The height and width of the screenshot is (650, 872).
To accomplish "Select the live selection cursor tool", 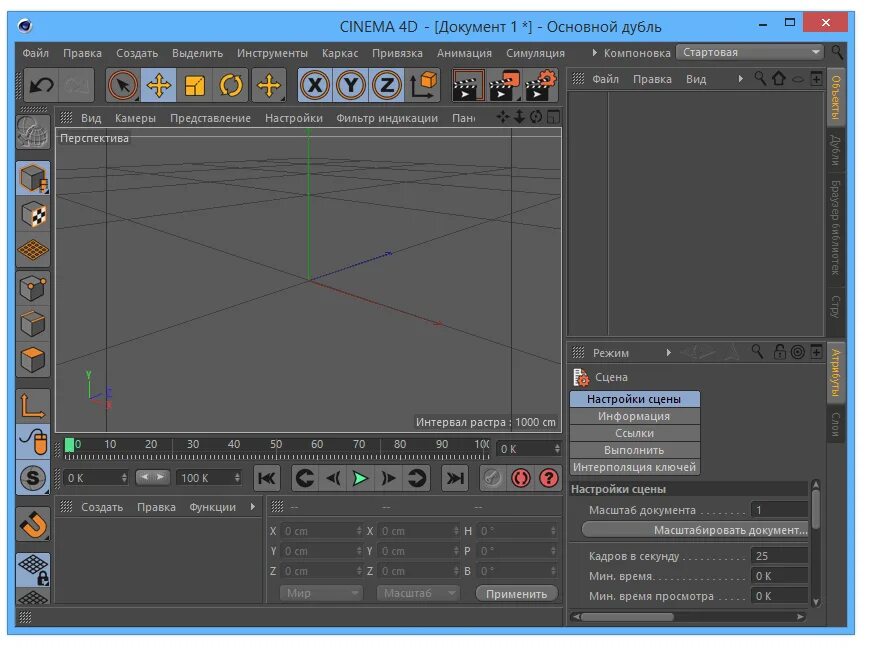I will pyautogui.click(x=123, y=85).
